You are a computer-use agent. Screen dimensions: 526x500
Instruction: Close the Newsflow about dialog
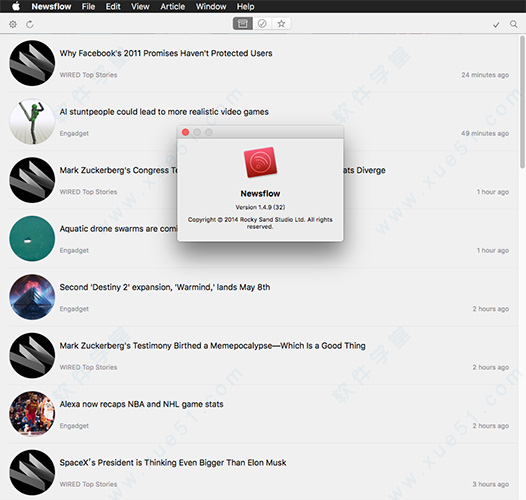[x=186, y=132]
